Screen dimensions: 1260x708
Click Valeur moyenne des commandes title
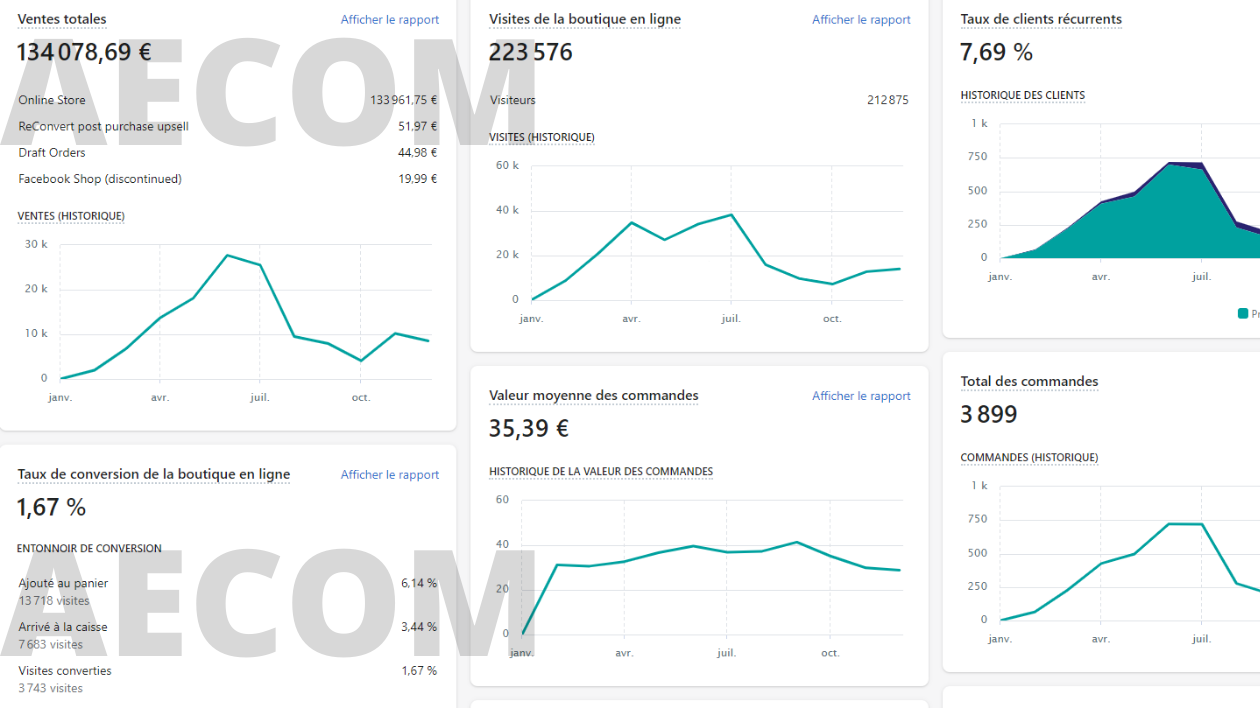tap(594, 395)
